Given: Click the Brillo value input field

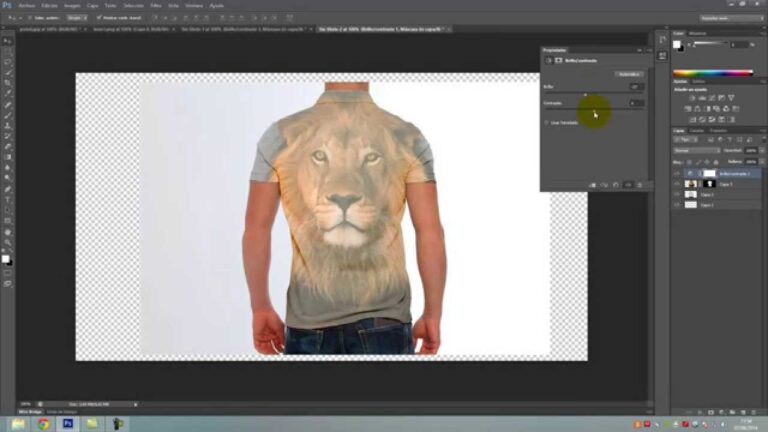Looking at the screenshot, I should pyautogui.click(x=636, y=87).
